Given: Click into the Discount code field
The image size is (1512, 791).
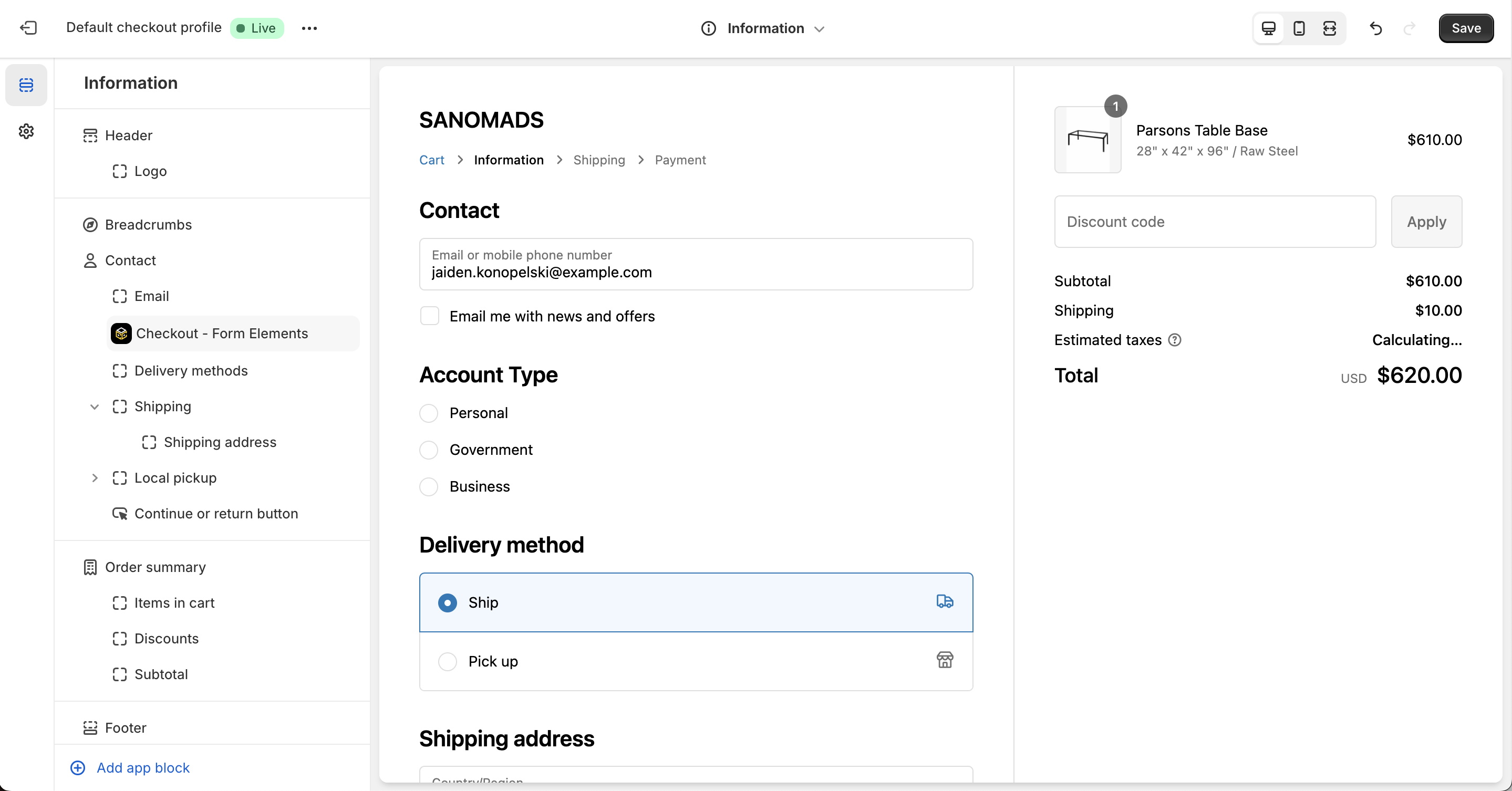Looking at the screenshot, I should click(x=1215, y=222).
